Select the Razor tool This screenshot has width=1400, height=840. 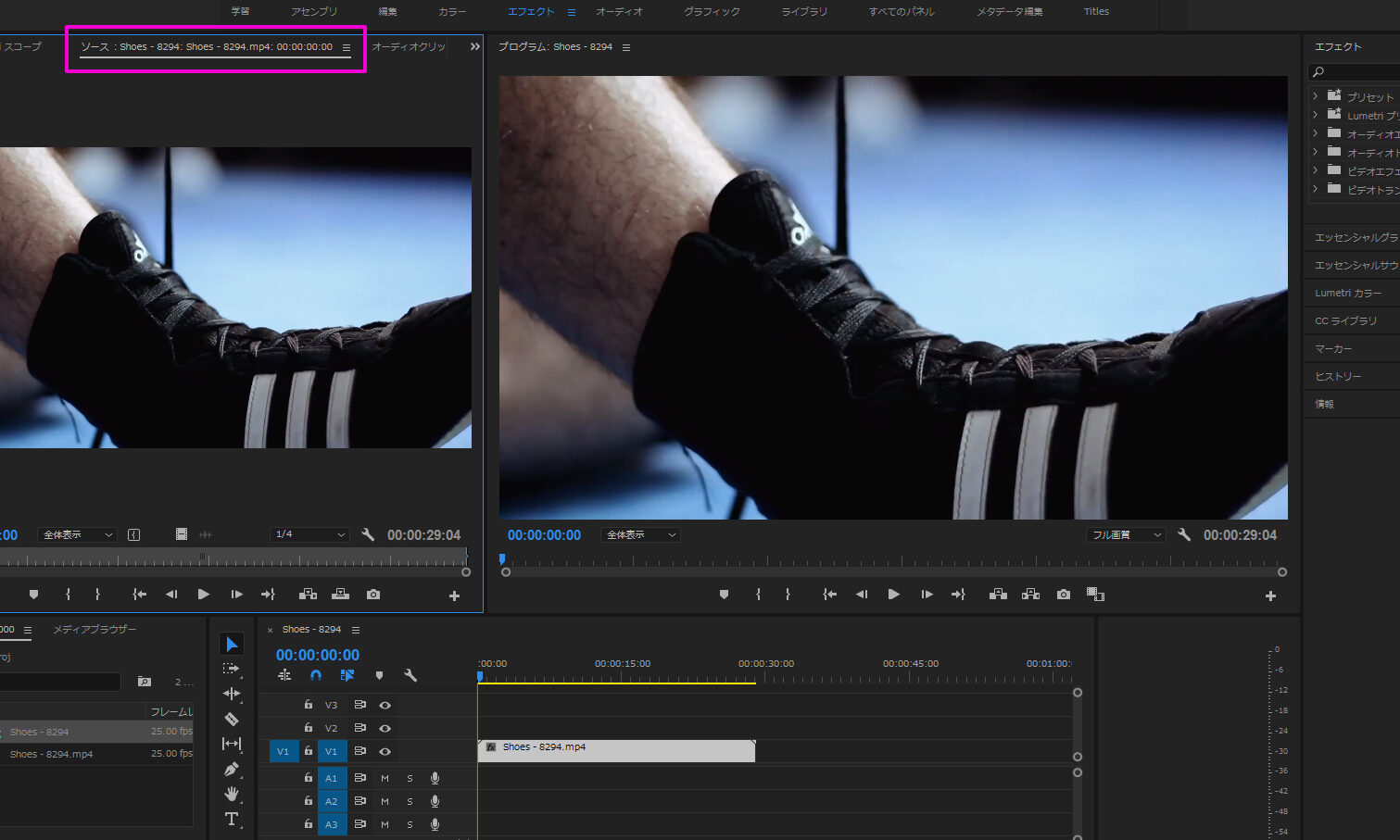point(232,719)
